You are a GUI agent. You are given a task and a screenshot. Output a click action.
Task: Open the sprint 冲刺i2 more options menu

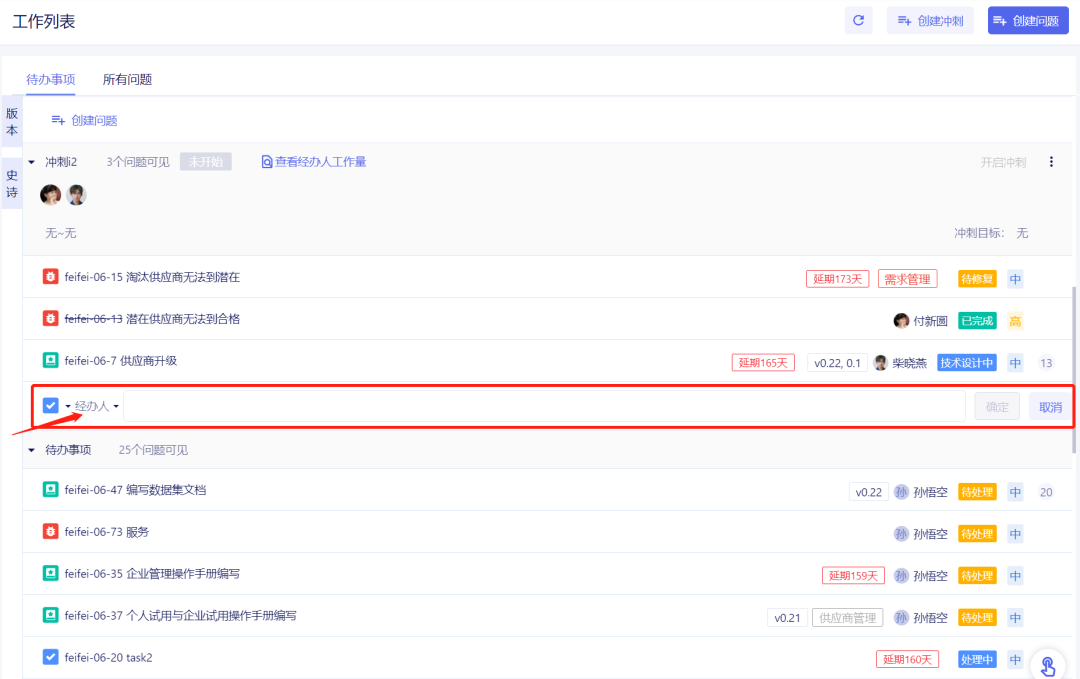(1051, 162)
